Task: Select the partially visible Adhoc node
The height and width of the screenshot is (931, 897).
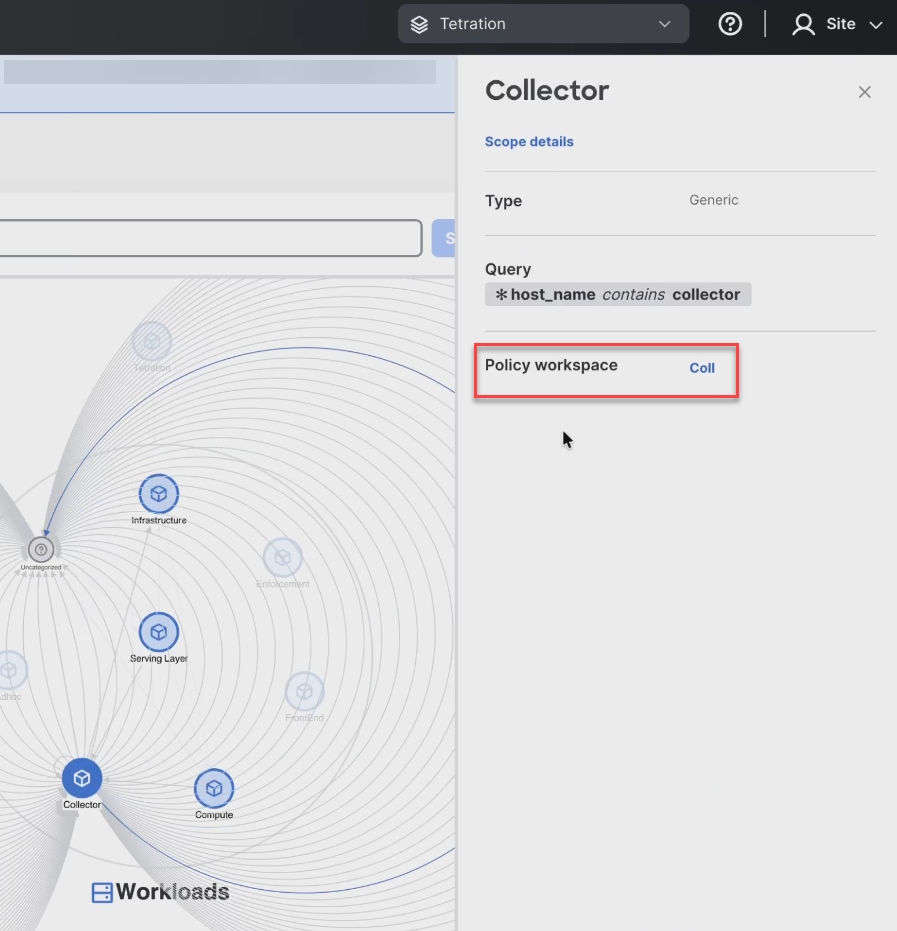Action: pos(10,671)
